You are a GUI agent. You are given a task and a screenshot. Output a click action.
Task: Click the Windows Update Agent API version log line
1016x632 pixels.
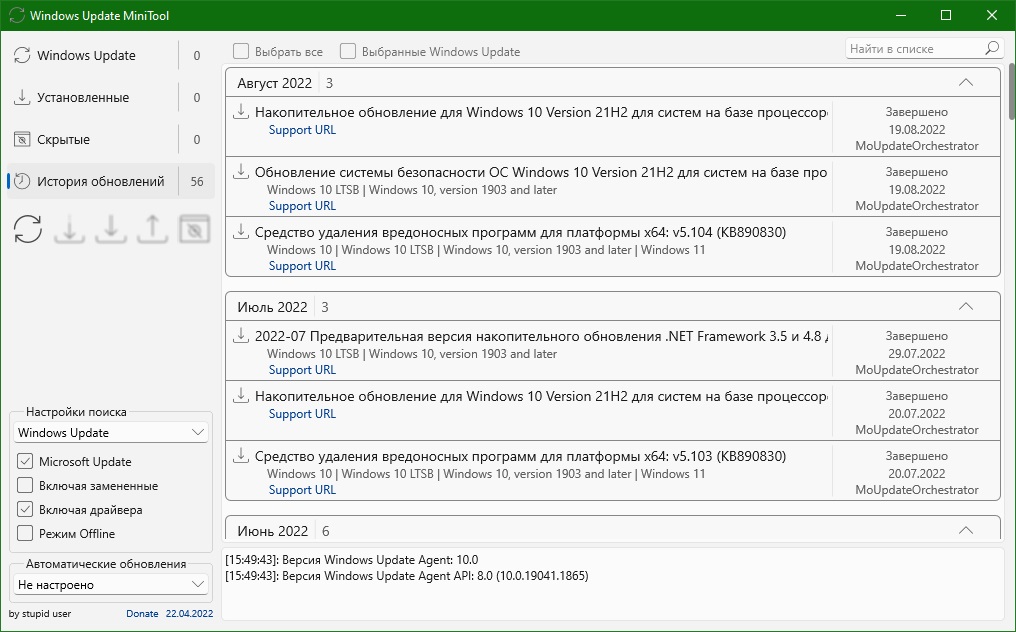[x=407, y=576]
